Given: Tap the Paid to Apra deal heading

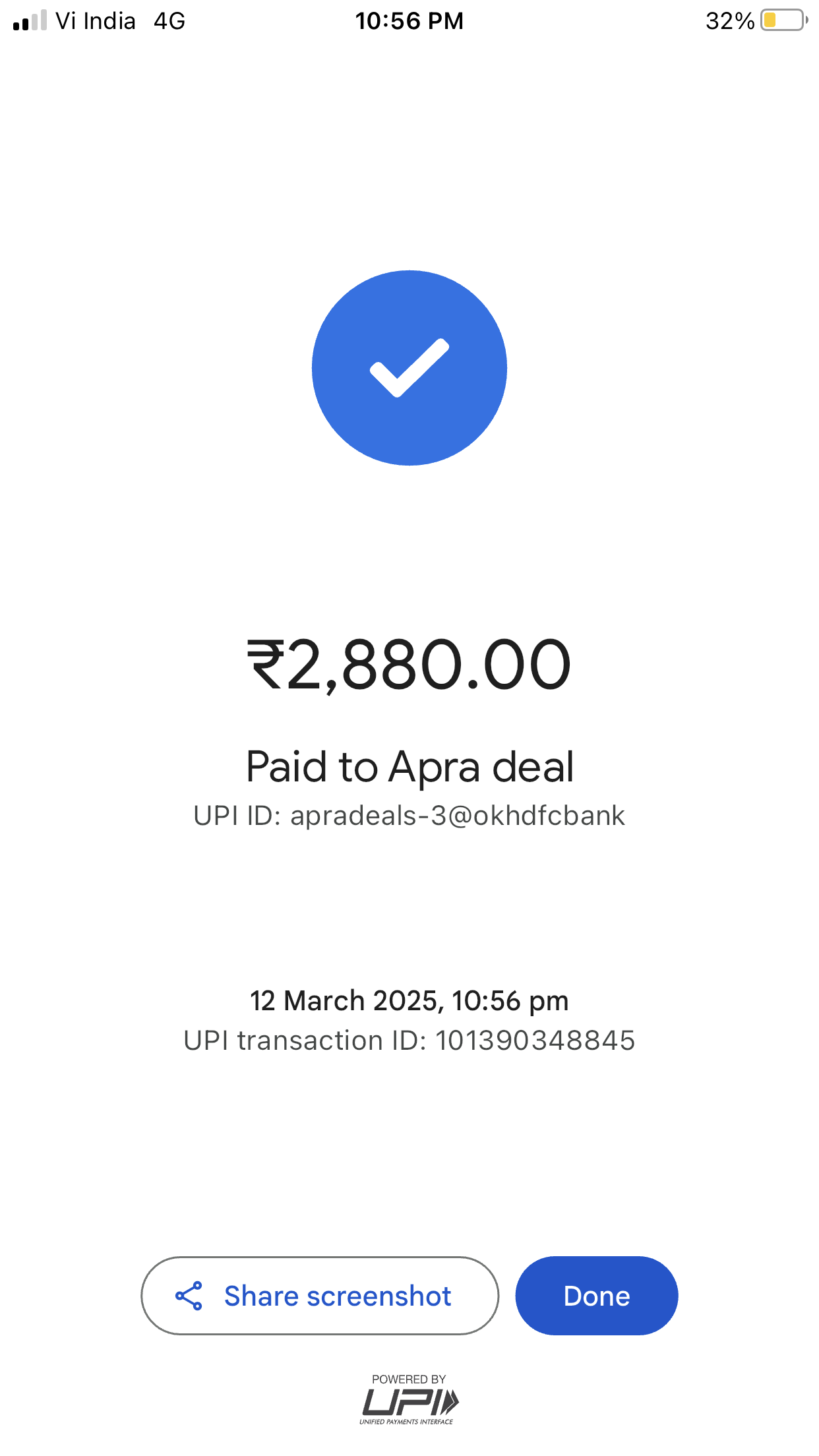Looking at the screenshot, I should tap(409, 768).
